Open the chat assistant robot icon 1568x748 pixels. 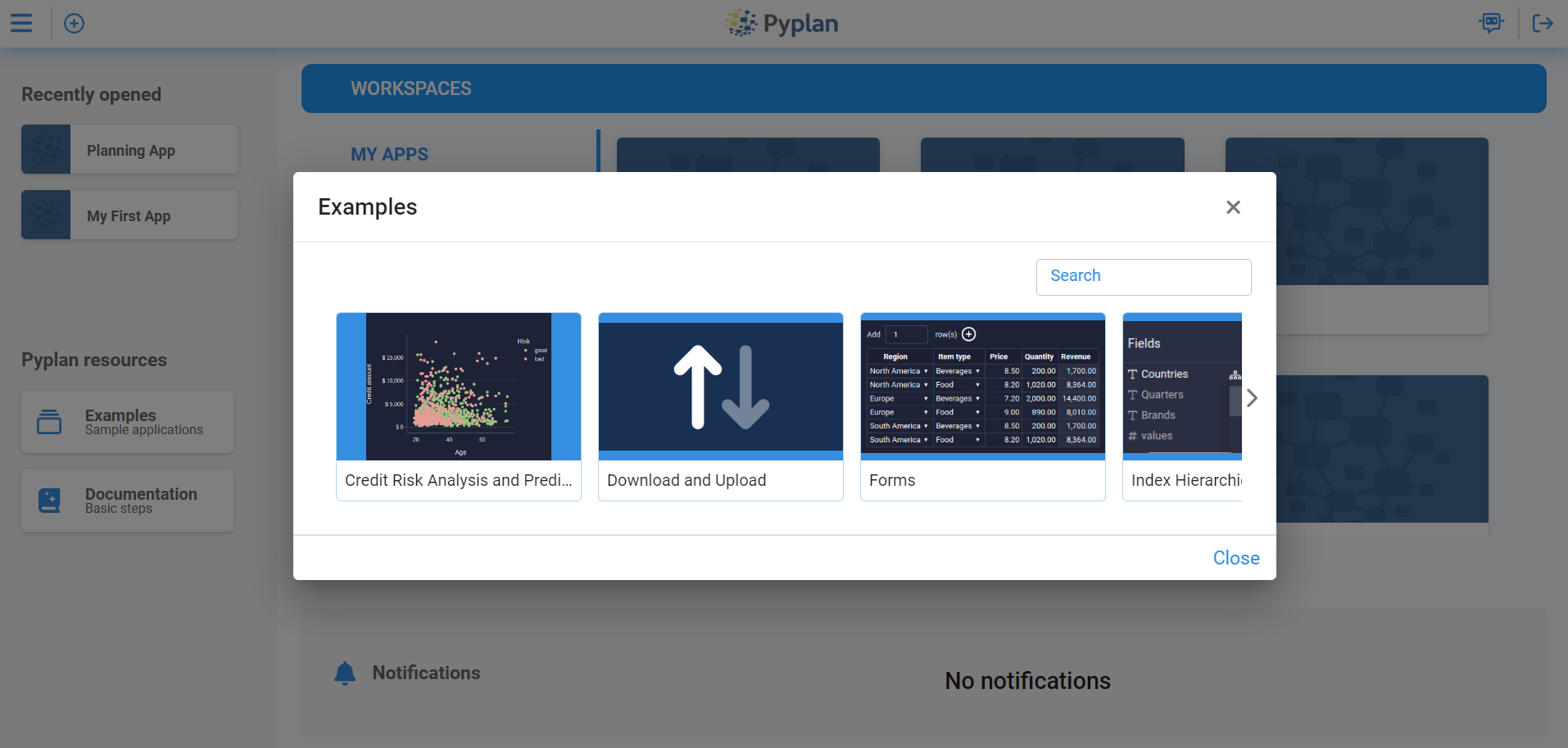click(x=1491, y=23)
